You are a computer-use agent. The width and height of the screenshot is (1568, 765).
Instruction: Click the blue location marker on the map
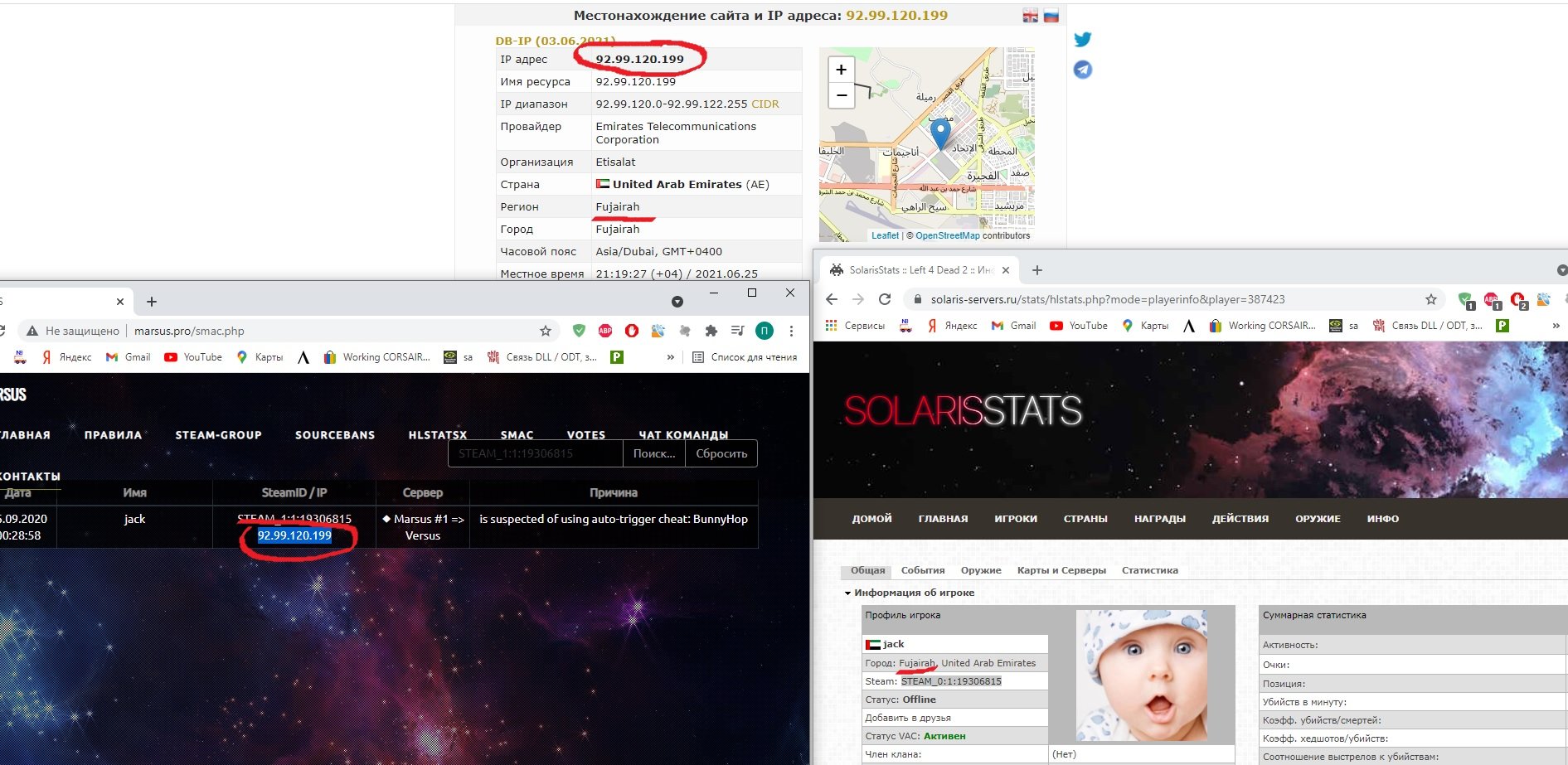coord(940,133)
